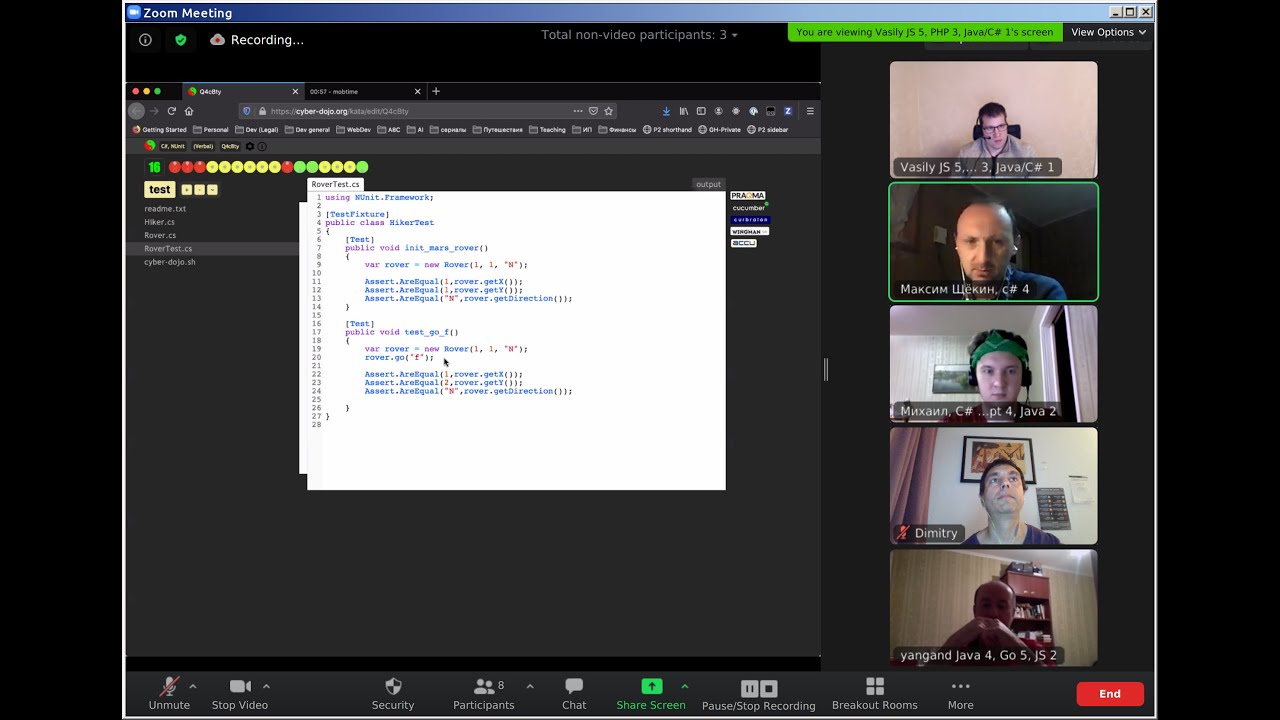The image size is (1280, 720).
Task: Open the Participants panel
Action: (x=484, y=693)
